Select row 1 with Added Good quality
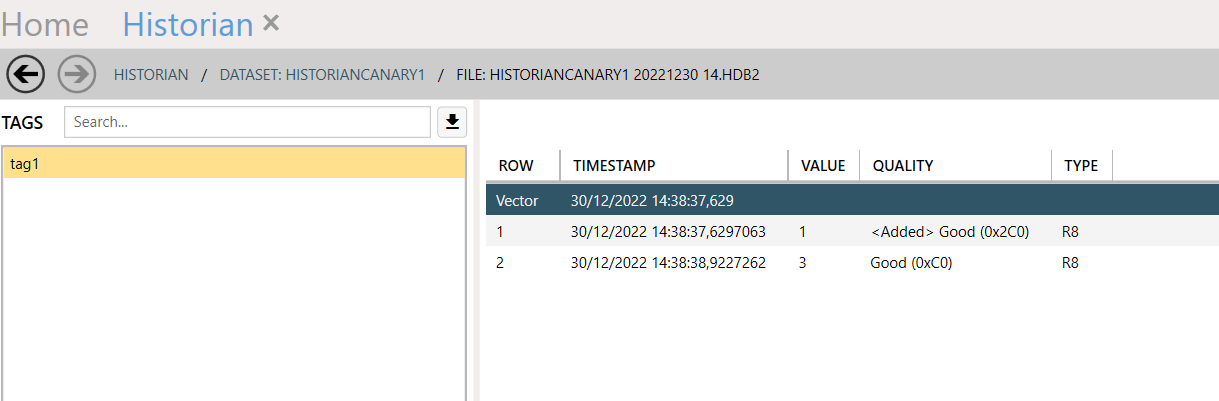 point(852,231)
